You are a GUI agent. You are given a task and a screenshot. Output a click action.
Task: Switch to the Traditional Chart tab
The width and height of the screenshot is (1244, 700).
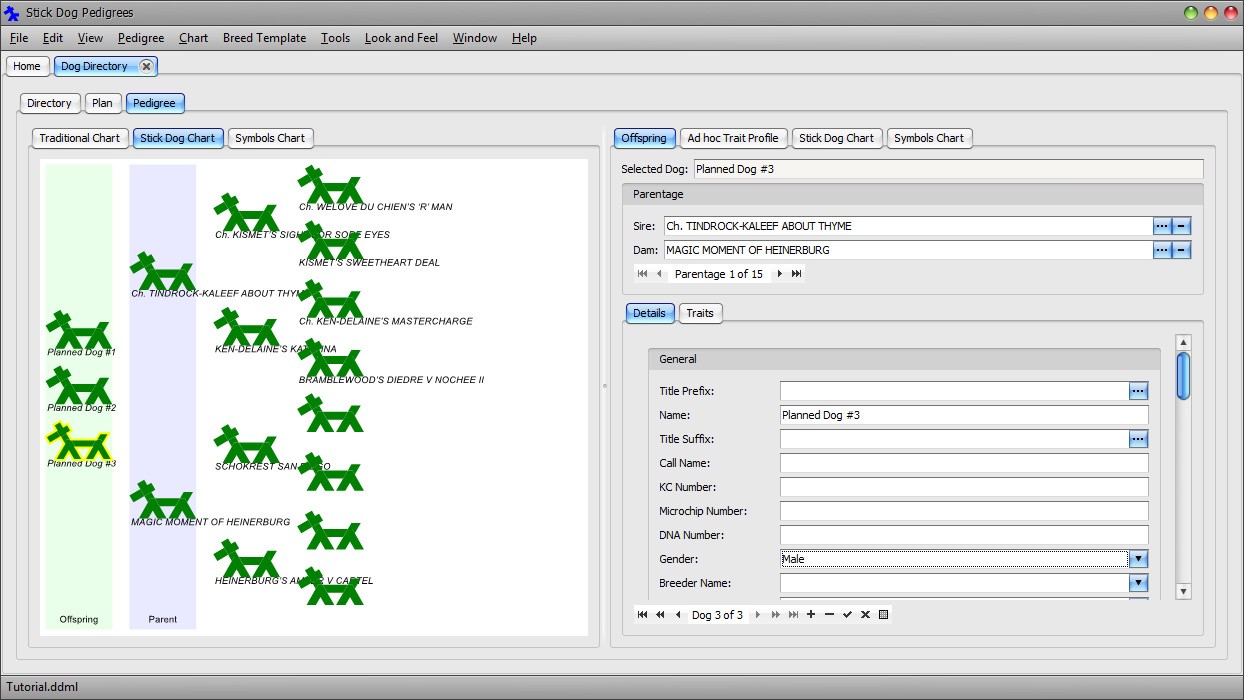[x=79, y=138]
